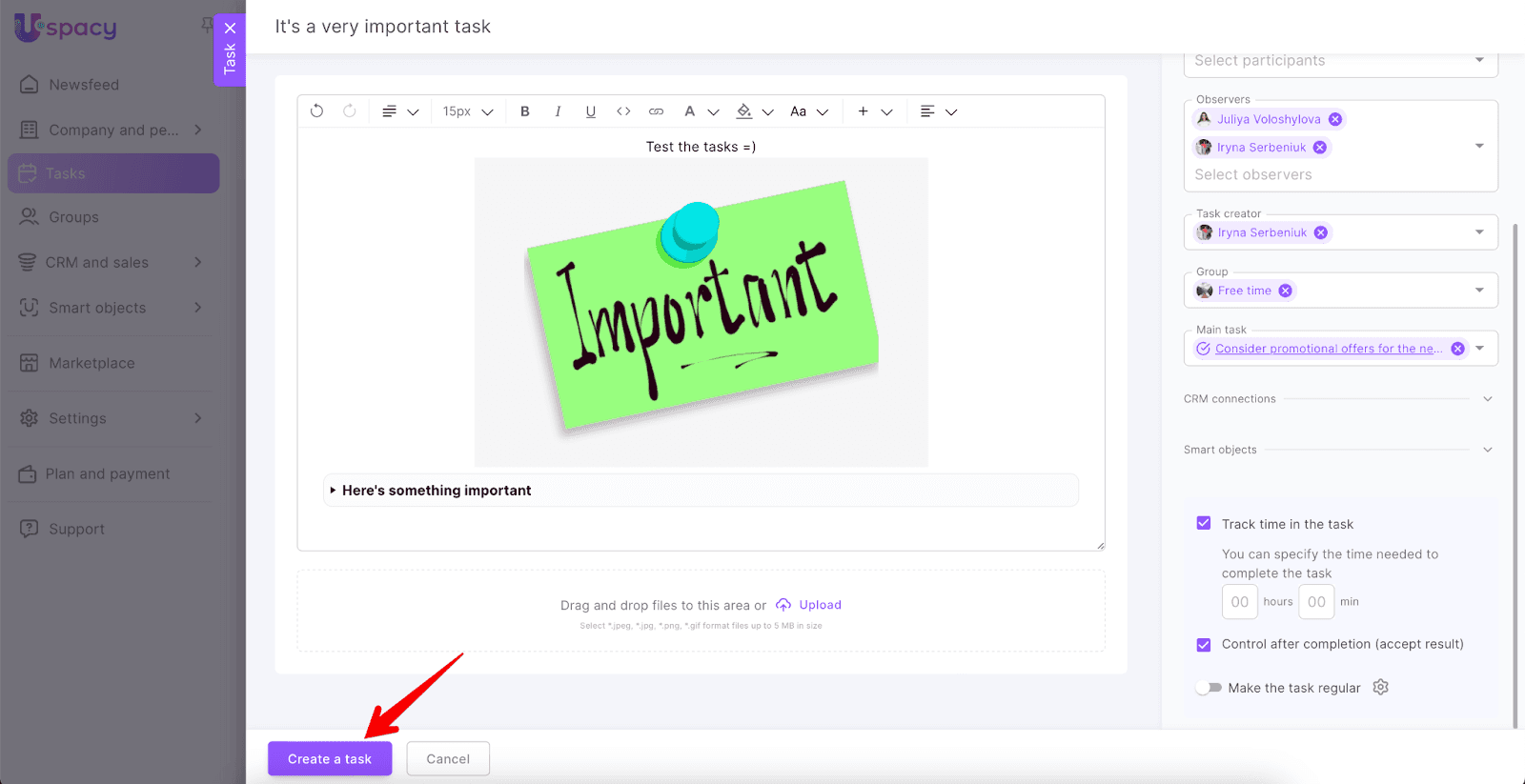Toggle bold text formatting
Screen dimensions: 1525x784
tap(525, 111)
